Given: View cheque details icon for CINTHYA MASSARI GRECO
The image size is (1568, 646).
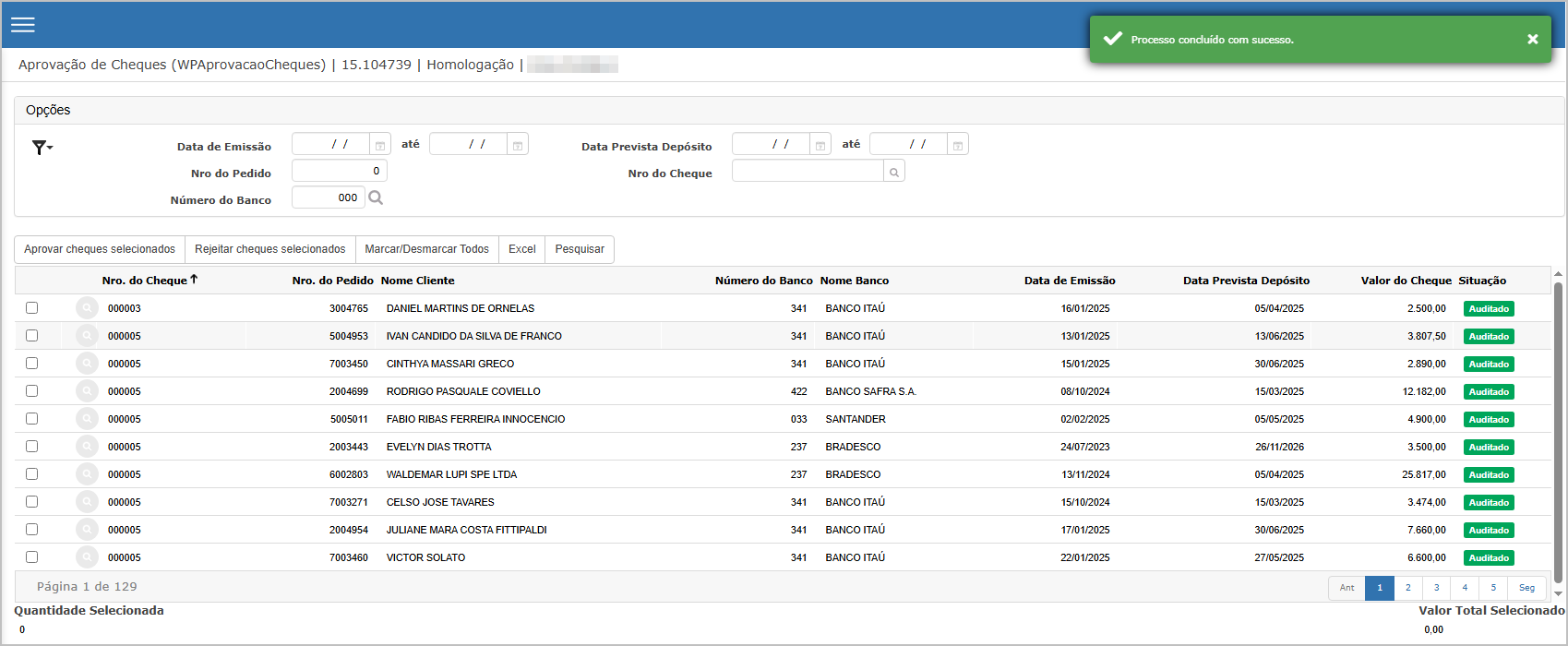Looking at the screenshot, I should point(87,364).
